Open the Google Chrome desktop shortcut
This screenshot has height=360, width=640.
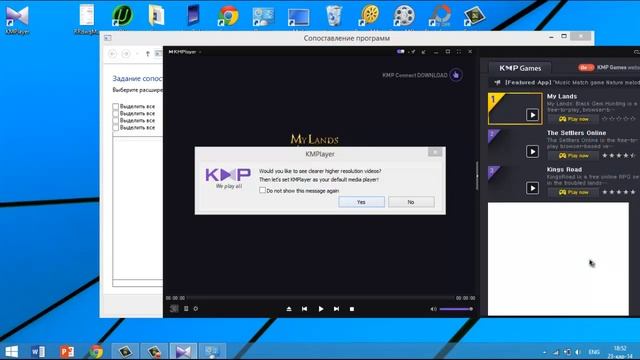tap(228, 16)
